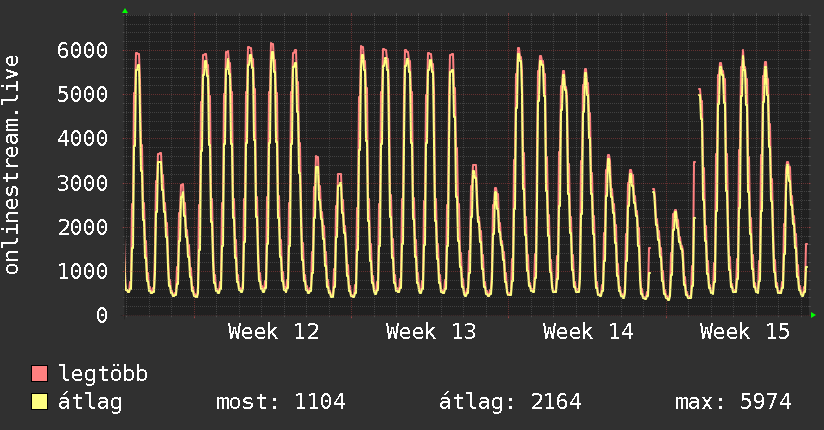
Task: Click the Week 15 axis label
Action: pos(745,332)
